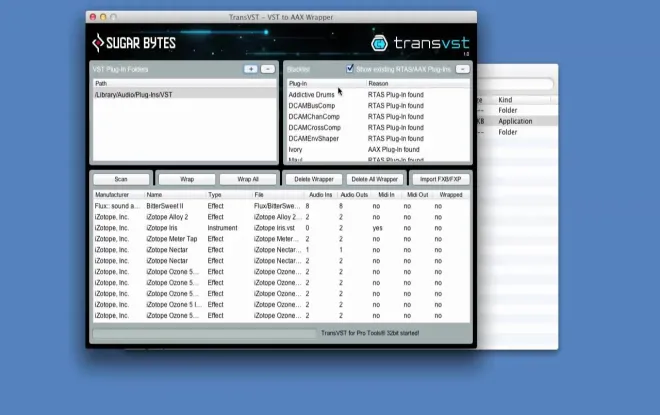Select the iZotope Meter Tap plug-in row
The image size is (660, 415).
(281, 239)
